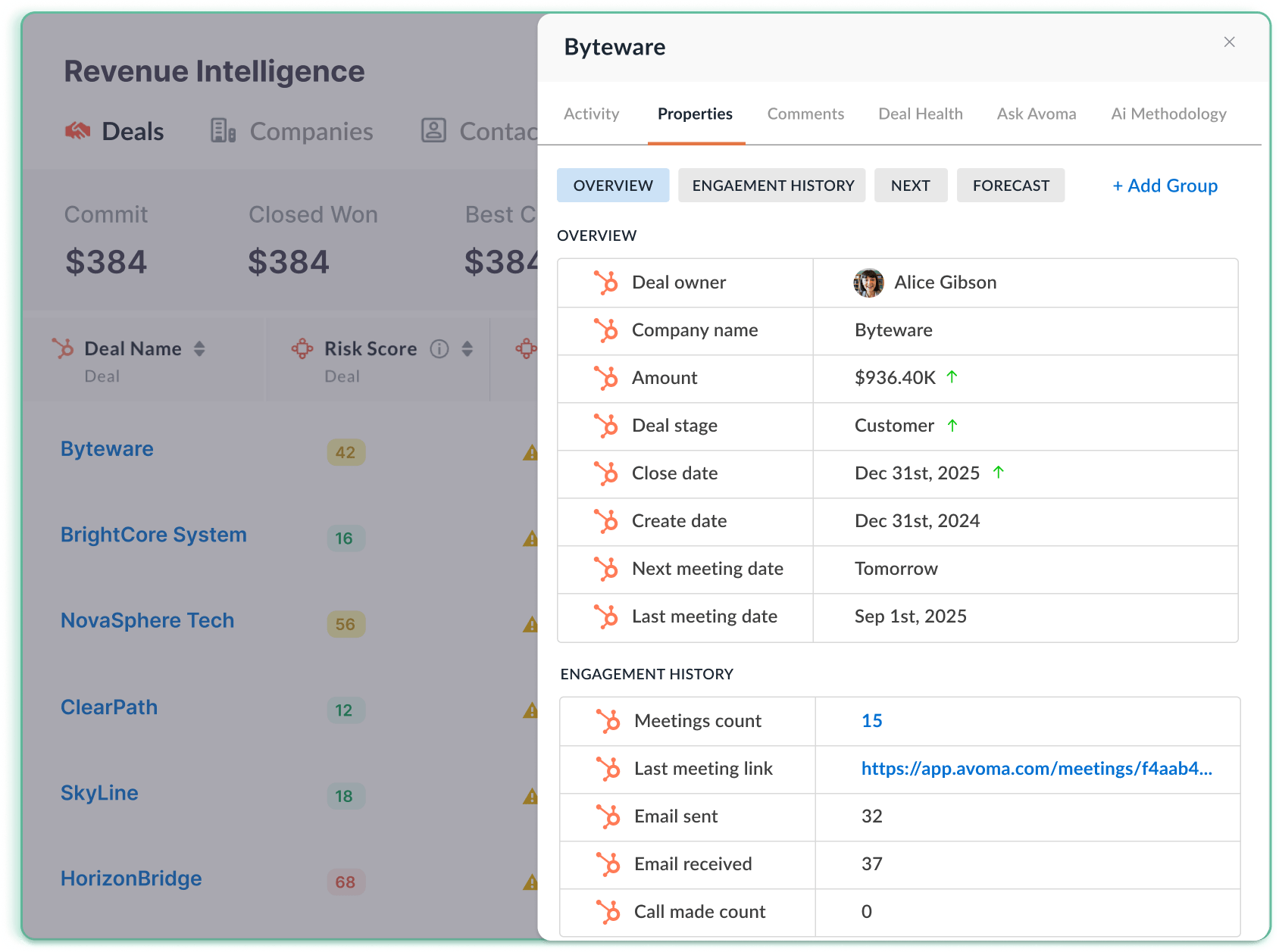1279x952 pixels.
Task: Sort by Risk Score column arrows
Action: pos(468,348)
